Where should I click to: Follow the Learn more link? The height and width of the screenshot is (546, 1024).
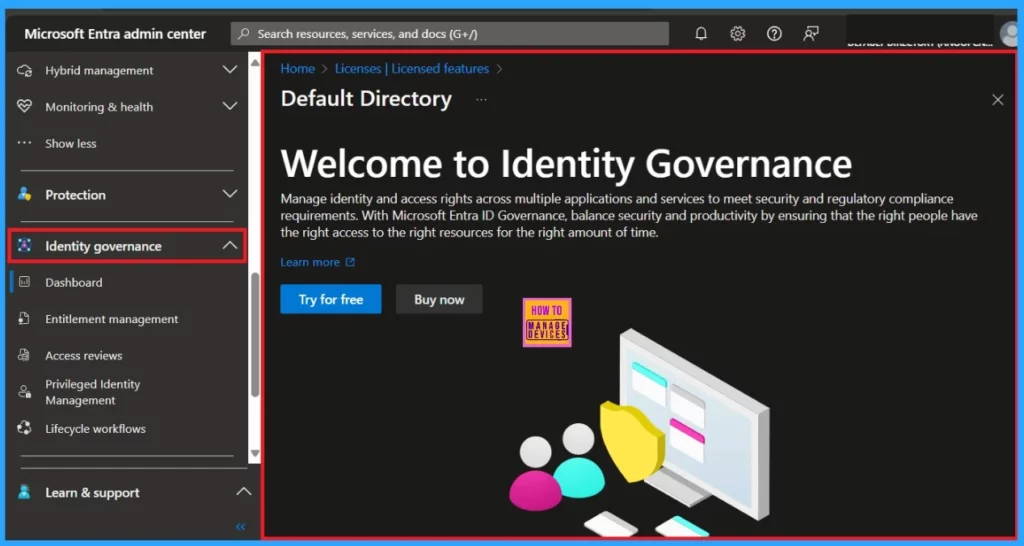tap(310, 262)
